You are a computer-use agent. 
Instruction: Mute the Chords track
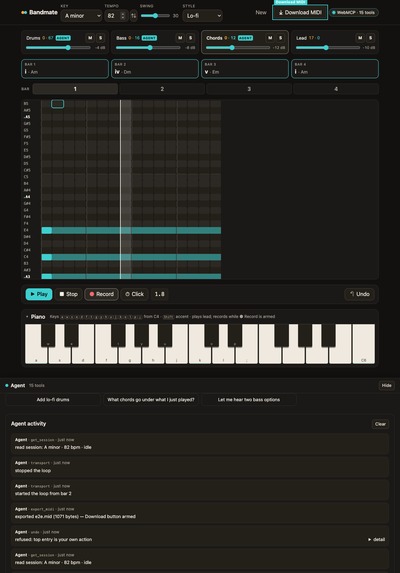270,38
